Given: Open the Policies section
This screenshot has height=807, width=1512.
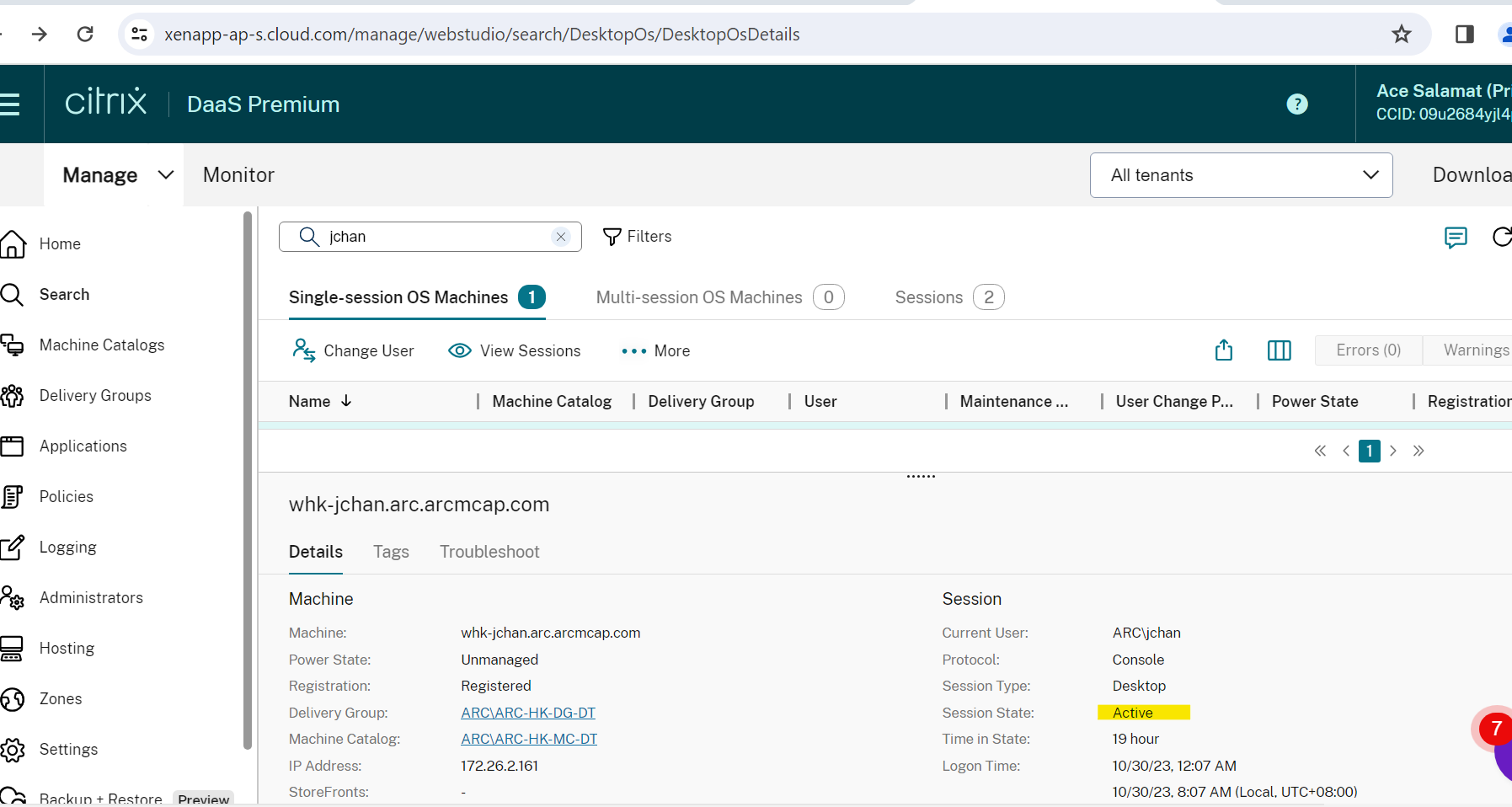Looking at the screenshot, I should 66,496.
